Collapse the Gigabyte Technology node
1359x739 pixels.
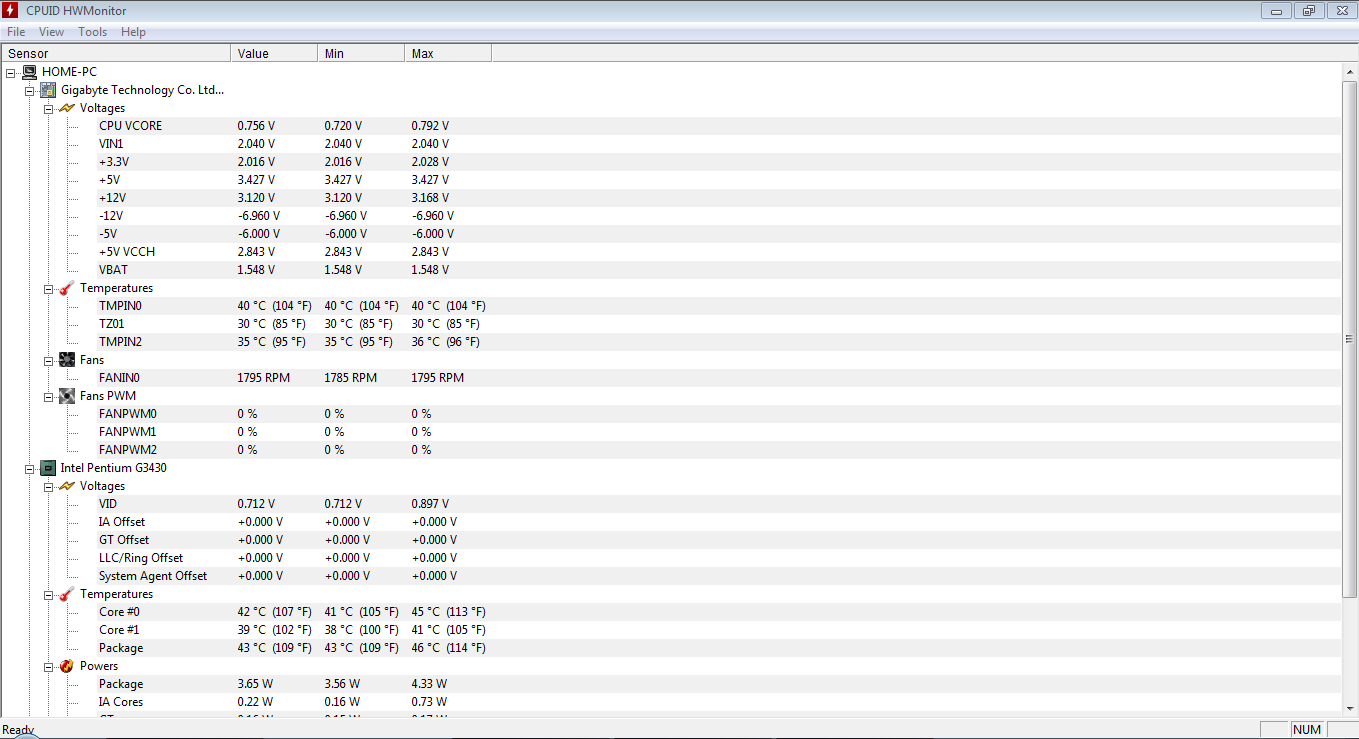(29, 90)
